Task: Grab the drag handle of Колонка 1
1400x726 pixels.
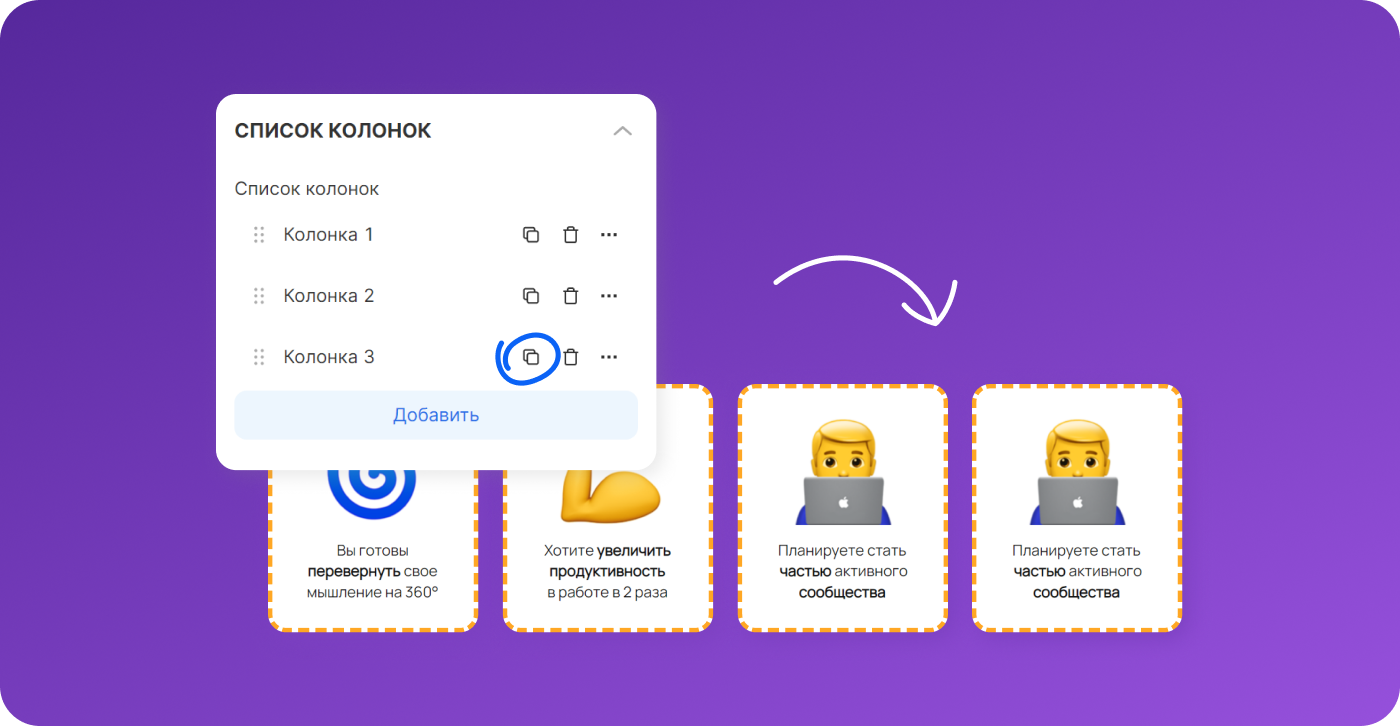Action: (259, 235)
